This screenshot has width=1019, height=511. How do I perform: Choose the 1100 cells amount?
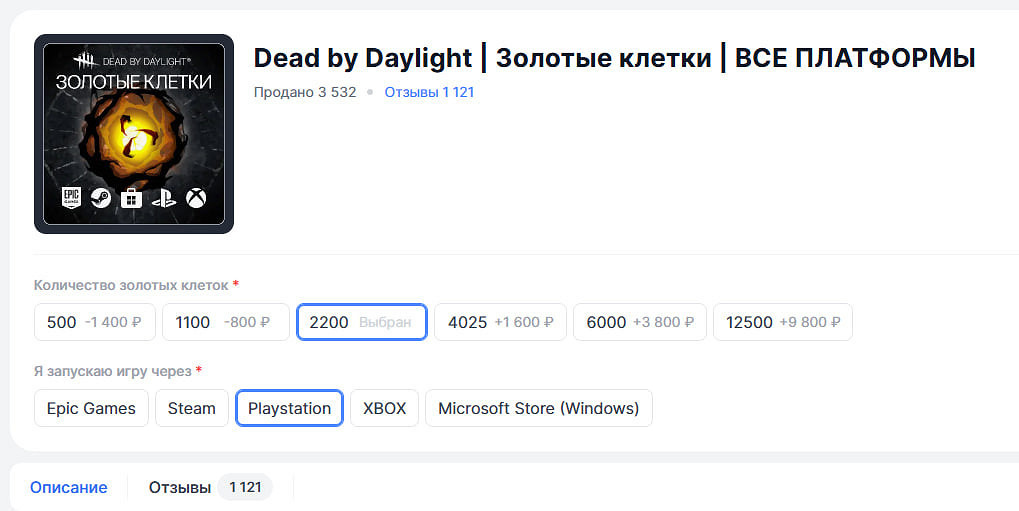point(225,322)
